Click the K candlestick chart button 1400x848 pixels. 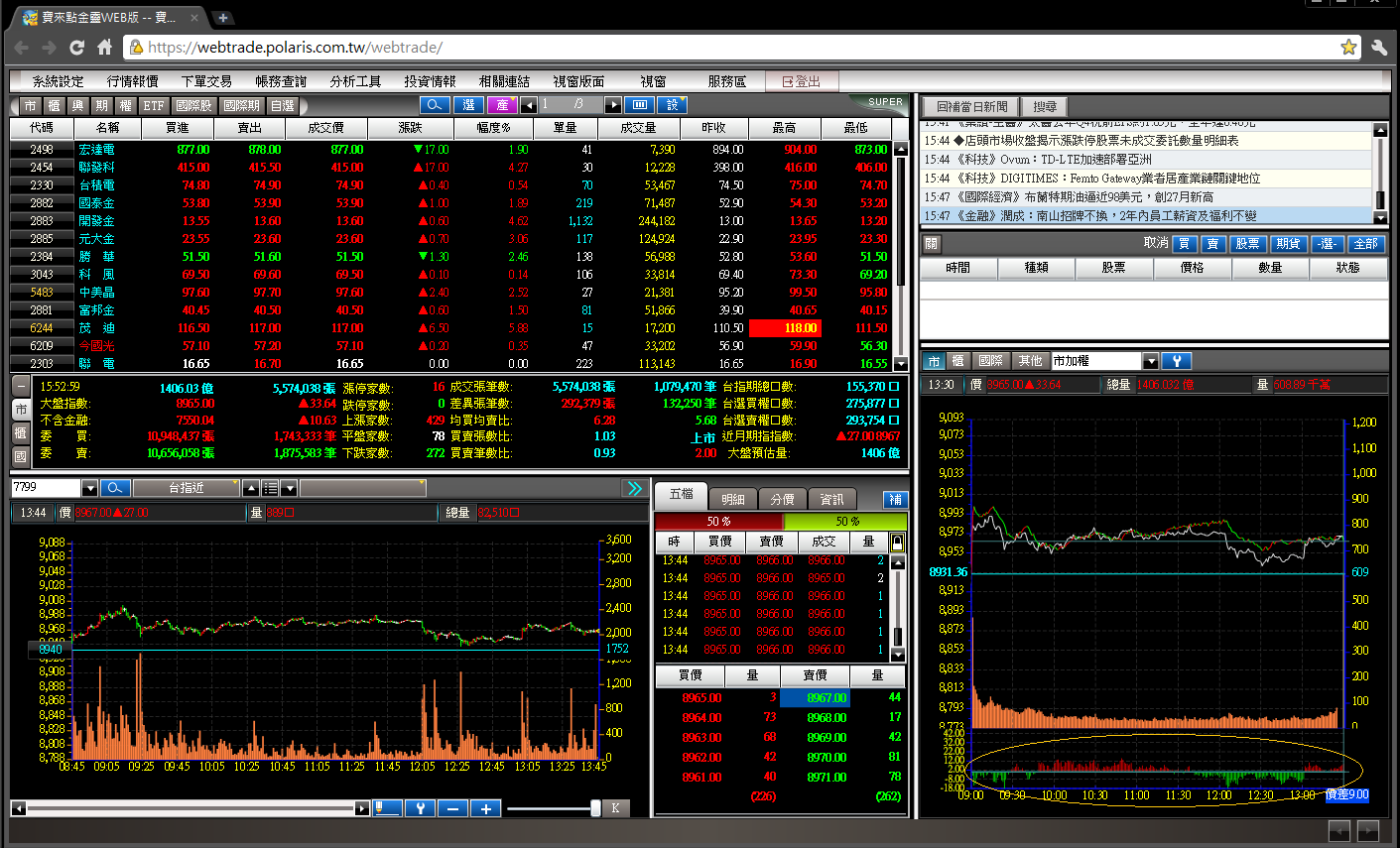coord(616,808)
